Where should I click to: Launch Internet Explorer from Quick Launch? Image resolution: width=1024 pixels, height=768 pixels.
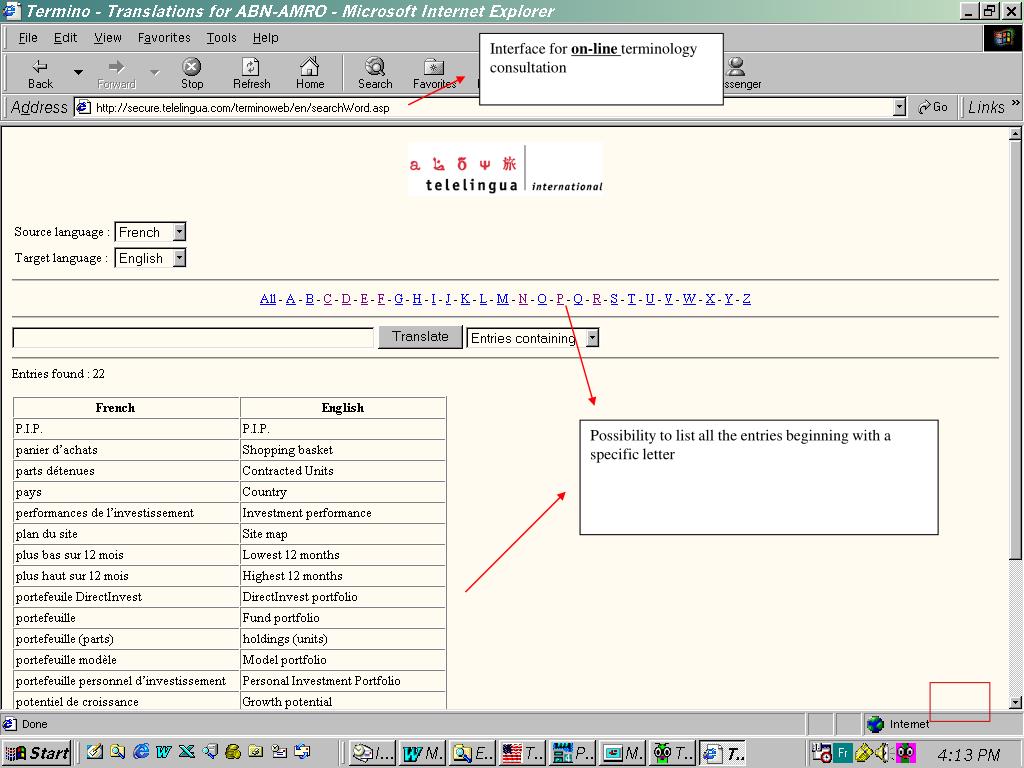point(141,752)
